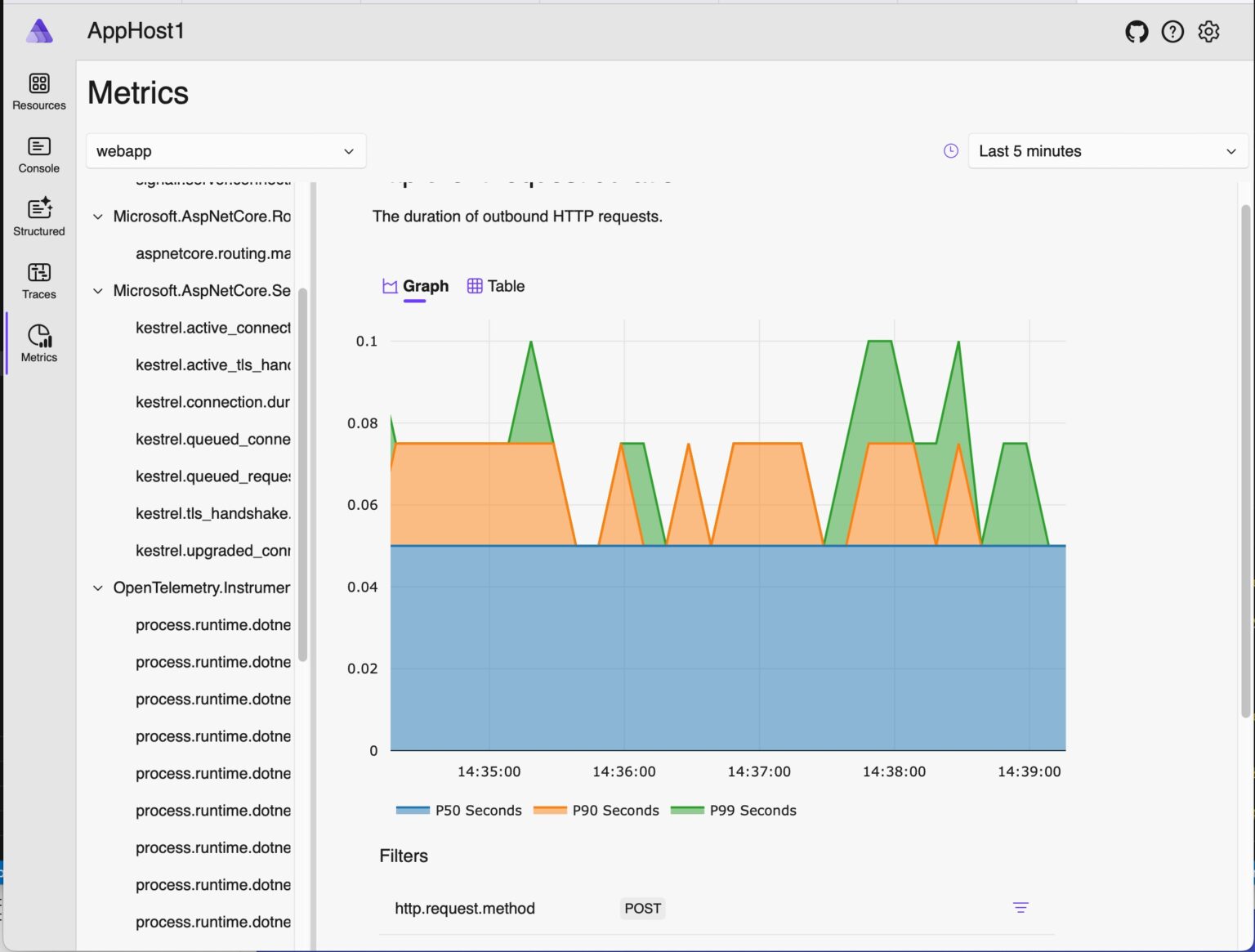Click the help question mark icon
Screen dimensions: 1255x952
(x=1172, y=31)
